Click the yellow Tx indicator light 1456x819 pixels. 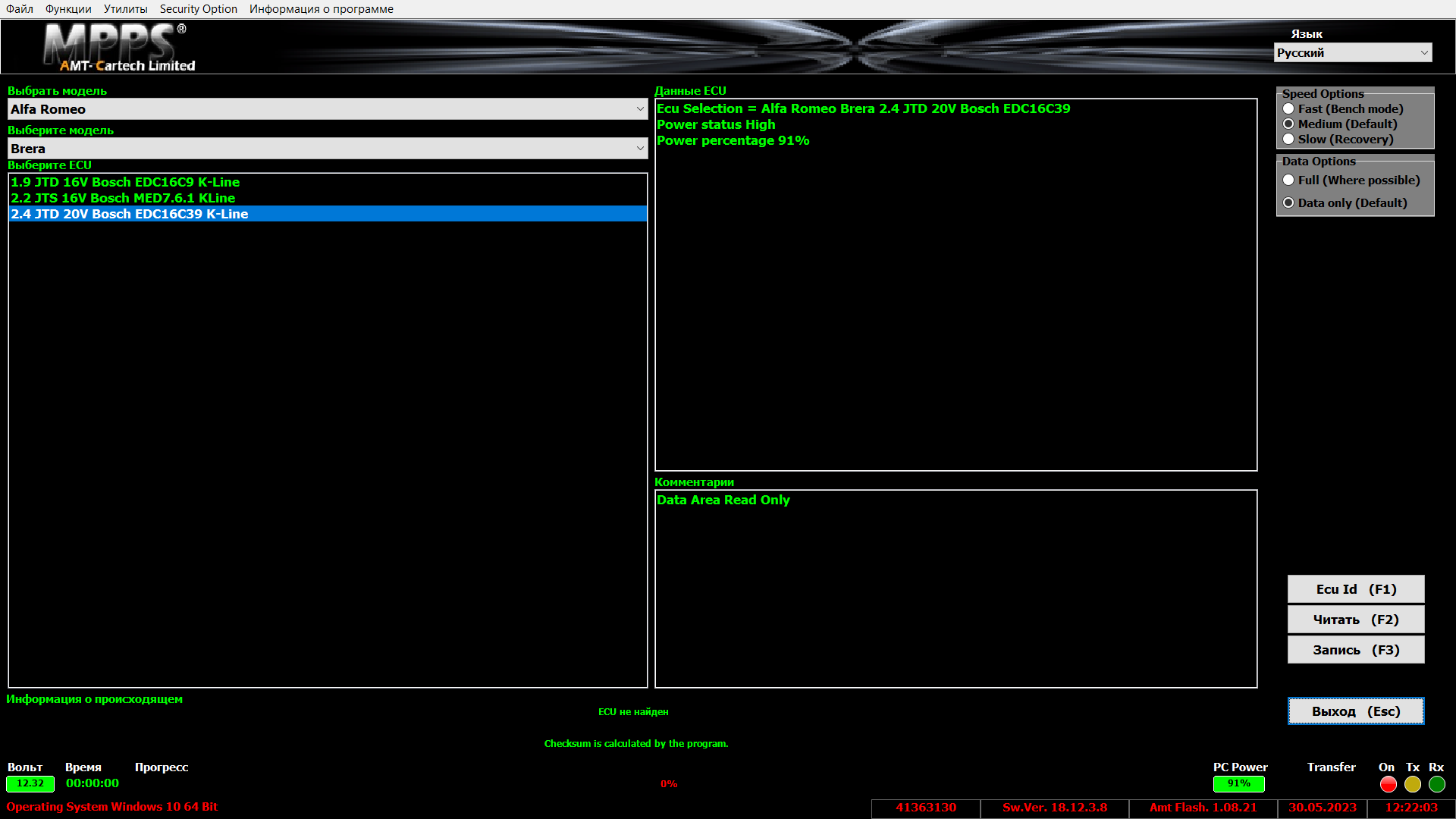coord(1412,784)
